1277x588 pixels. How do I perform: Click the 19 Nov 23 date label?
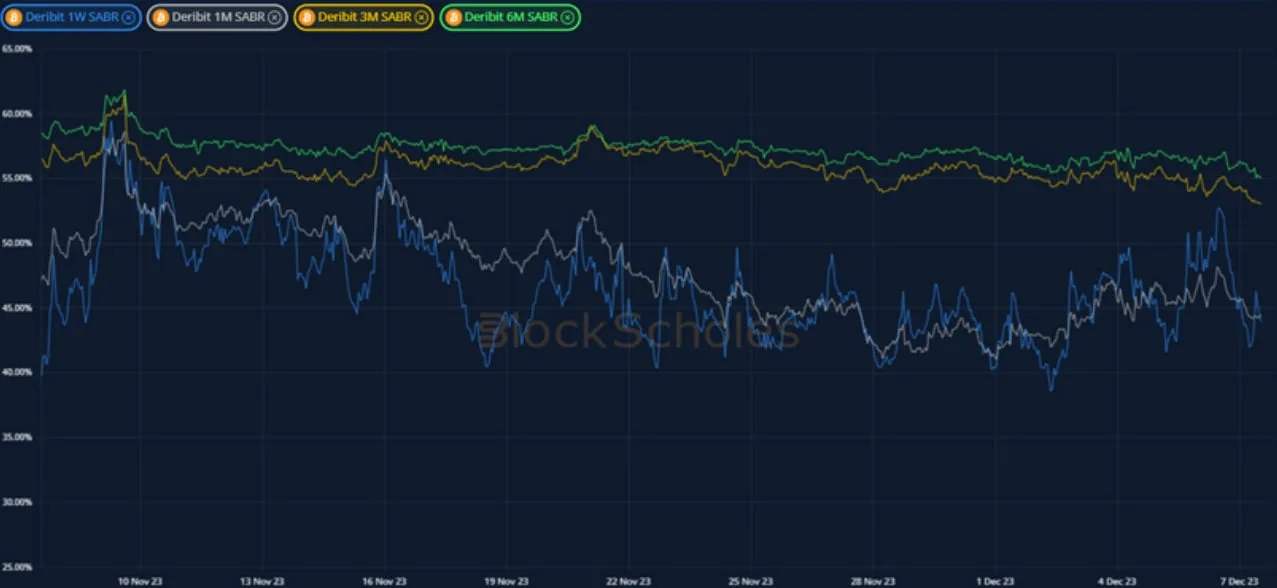tap(506, 581)
